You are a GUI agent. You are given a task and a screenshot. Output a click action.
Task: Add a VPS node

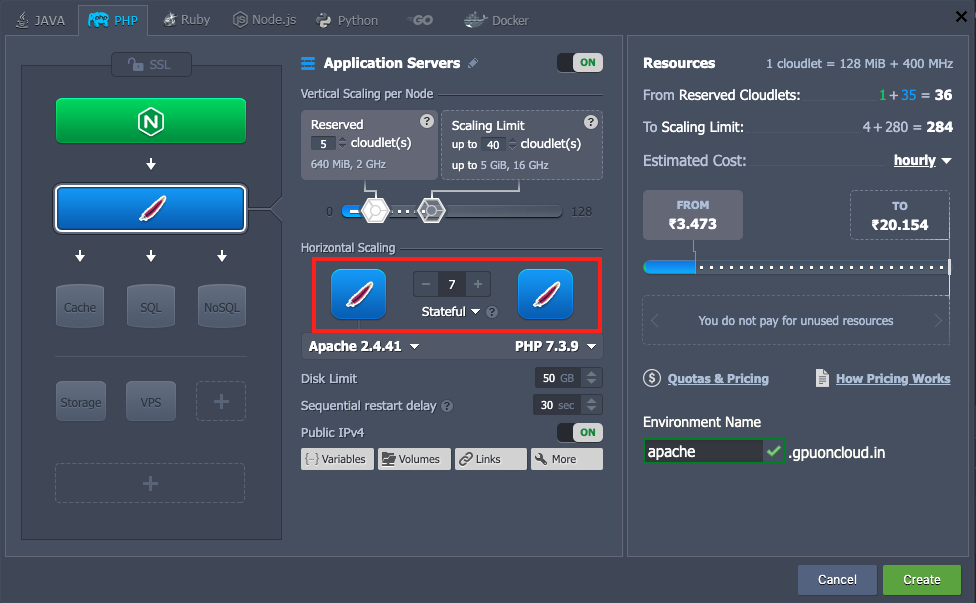point(150,401)
